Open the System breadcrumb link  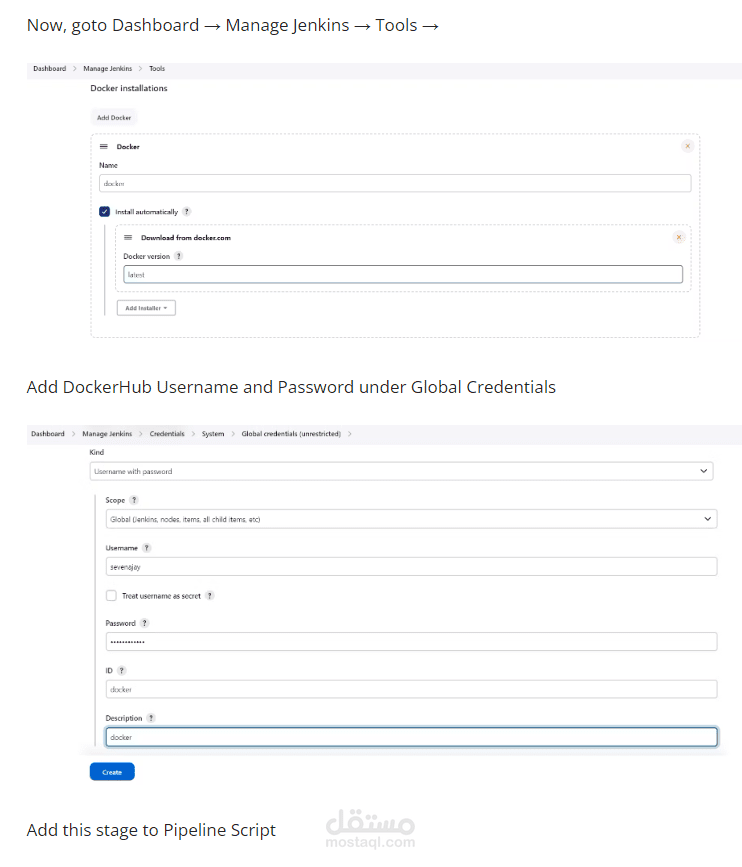tap(213, 434)
